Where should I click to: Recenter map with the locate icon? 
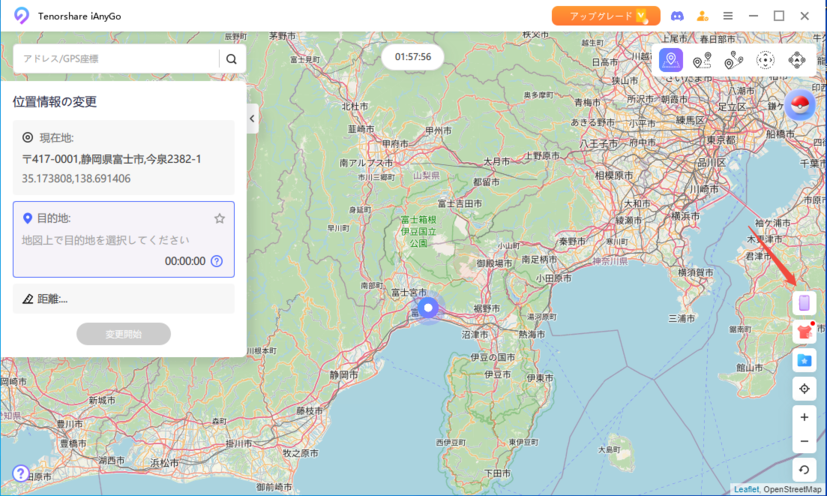click(x=804, y=389)
